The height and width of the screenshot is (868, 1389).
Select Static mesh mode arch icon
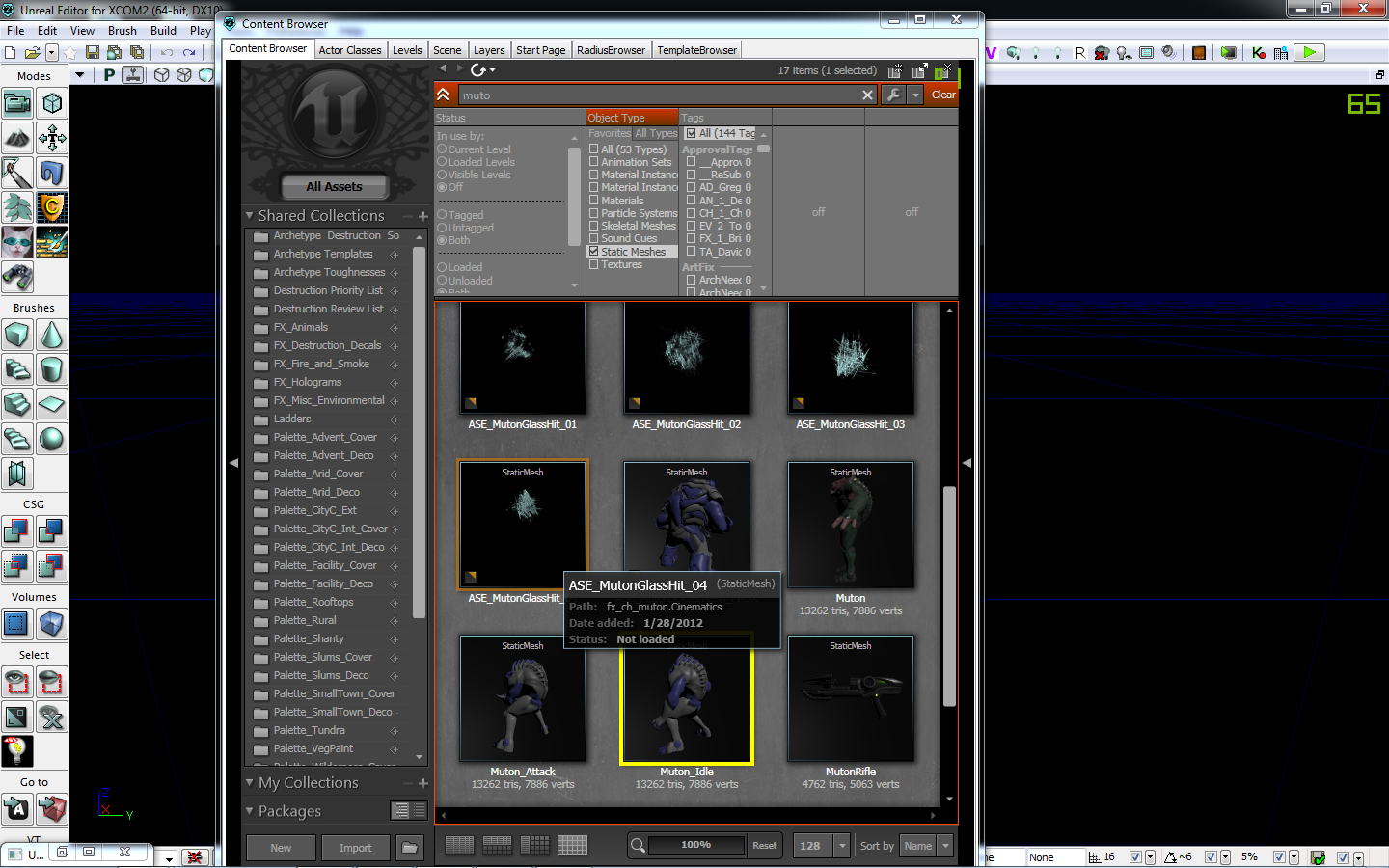coord(52,173)
